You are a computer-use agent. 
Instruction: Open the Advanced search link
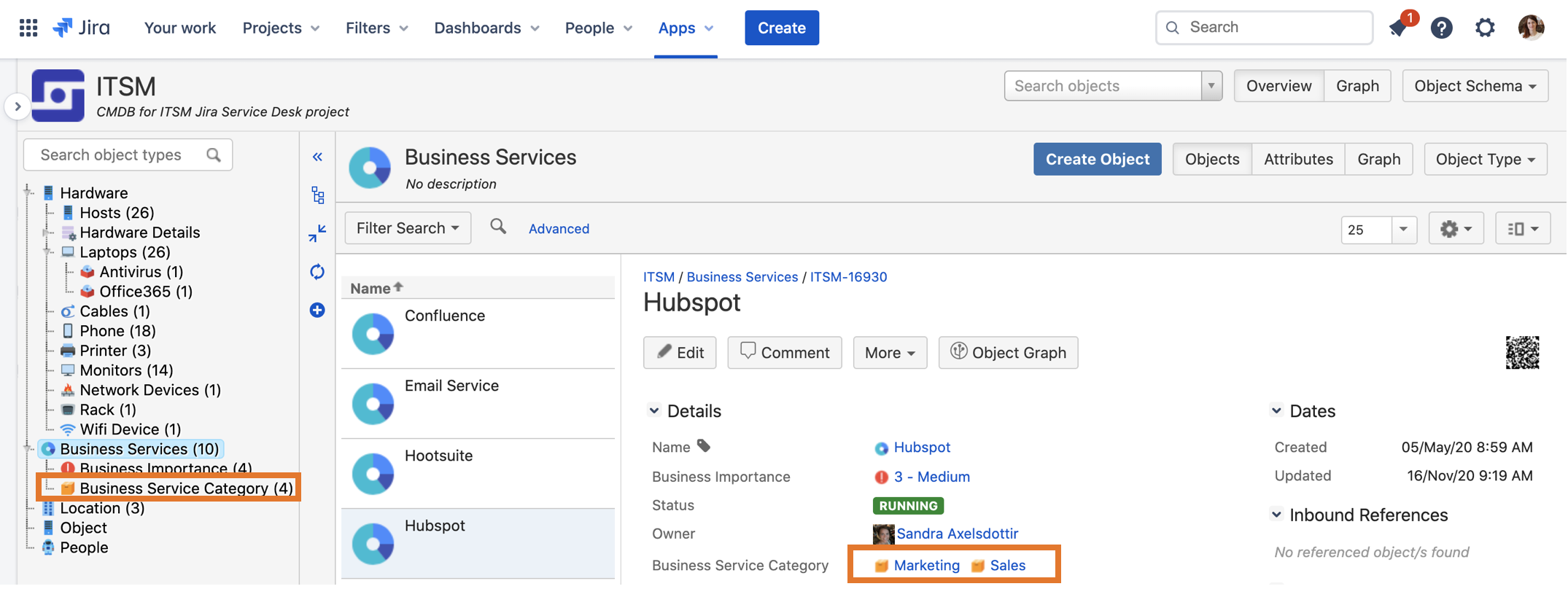point(559,229)
